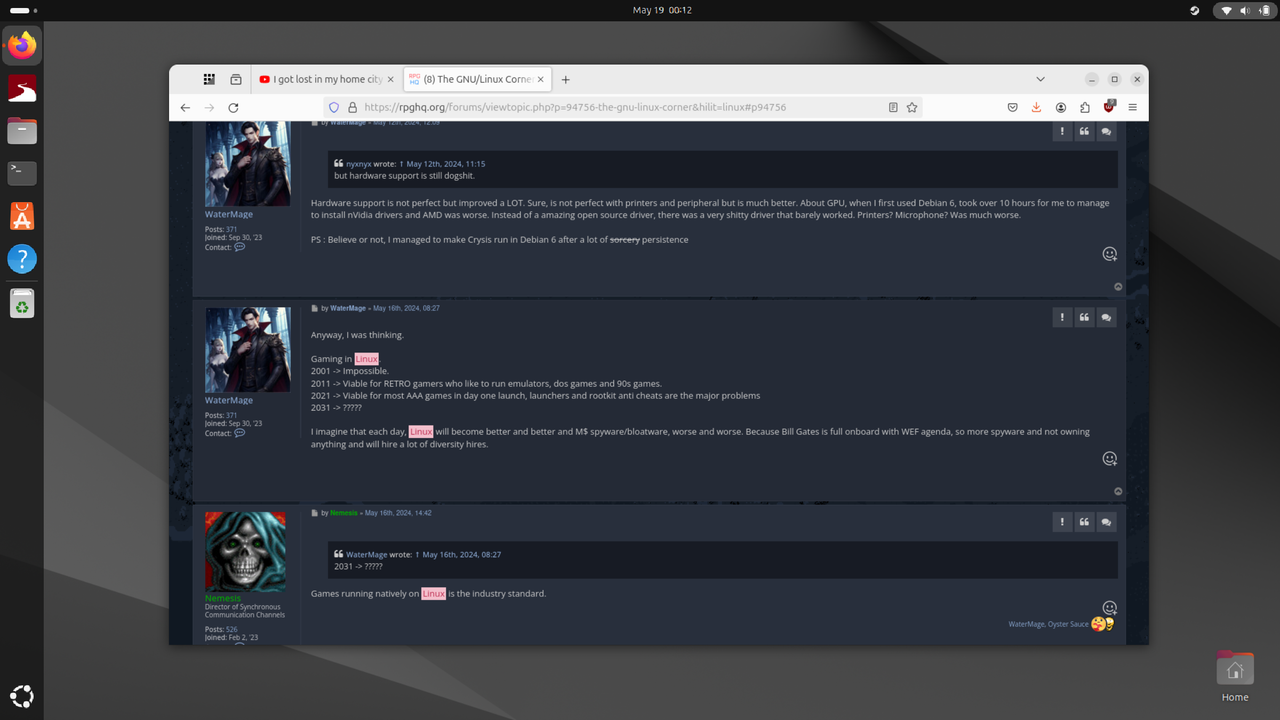Click the quoted post arrow beside nyxnyx

401,163
